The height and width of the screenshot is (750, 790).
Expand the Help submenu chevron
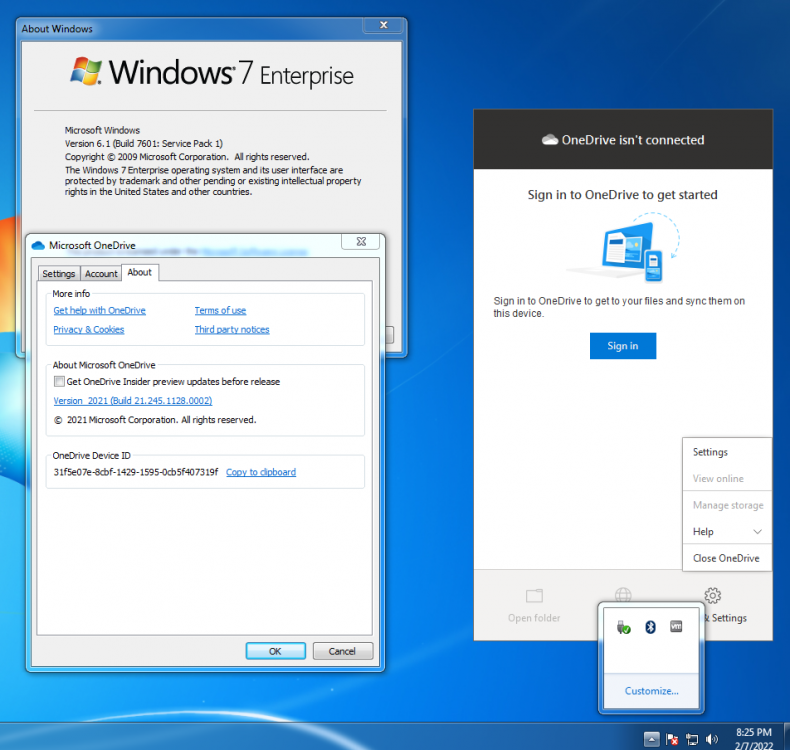point(757,531)
